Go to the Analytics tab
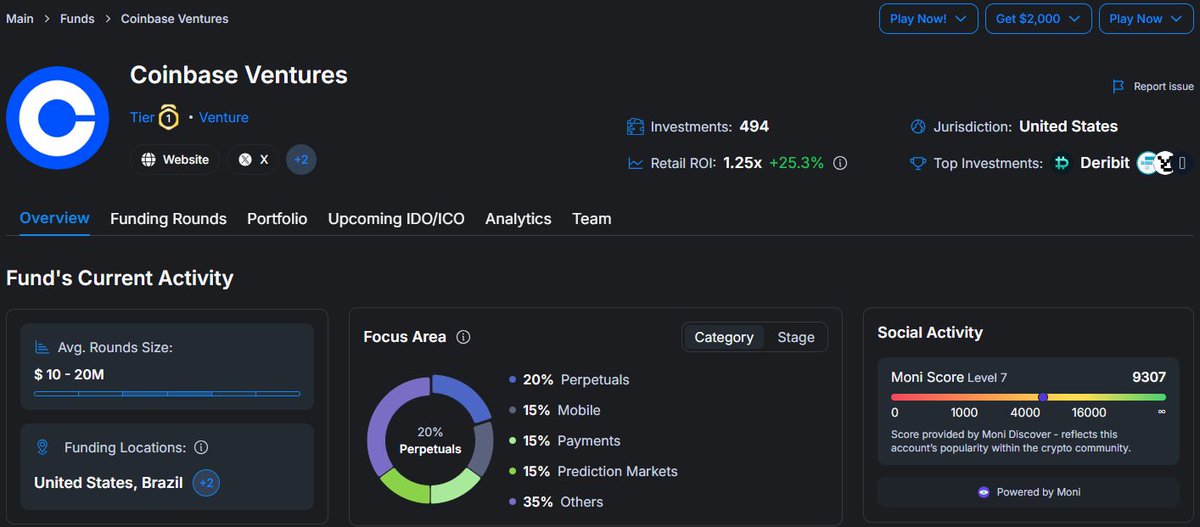Viewport: 1200px width, 527px height. pos(518,218)
